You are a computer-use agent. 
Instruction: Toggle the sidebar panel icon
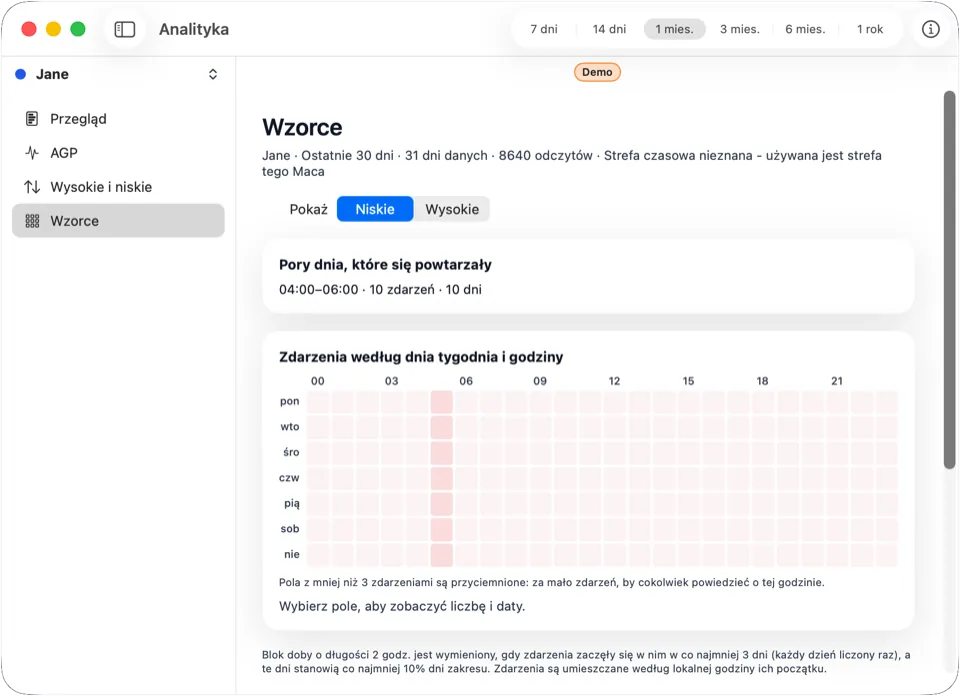tap(125, 29)
